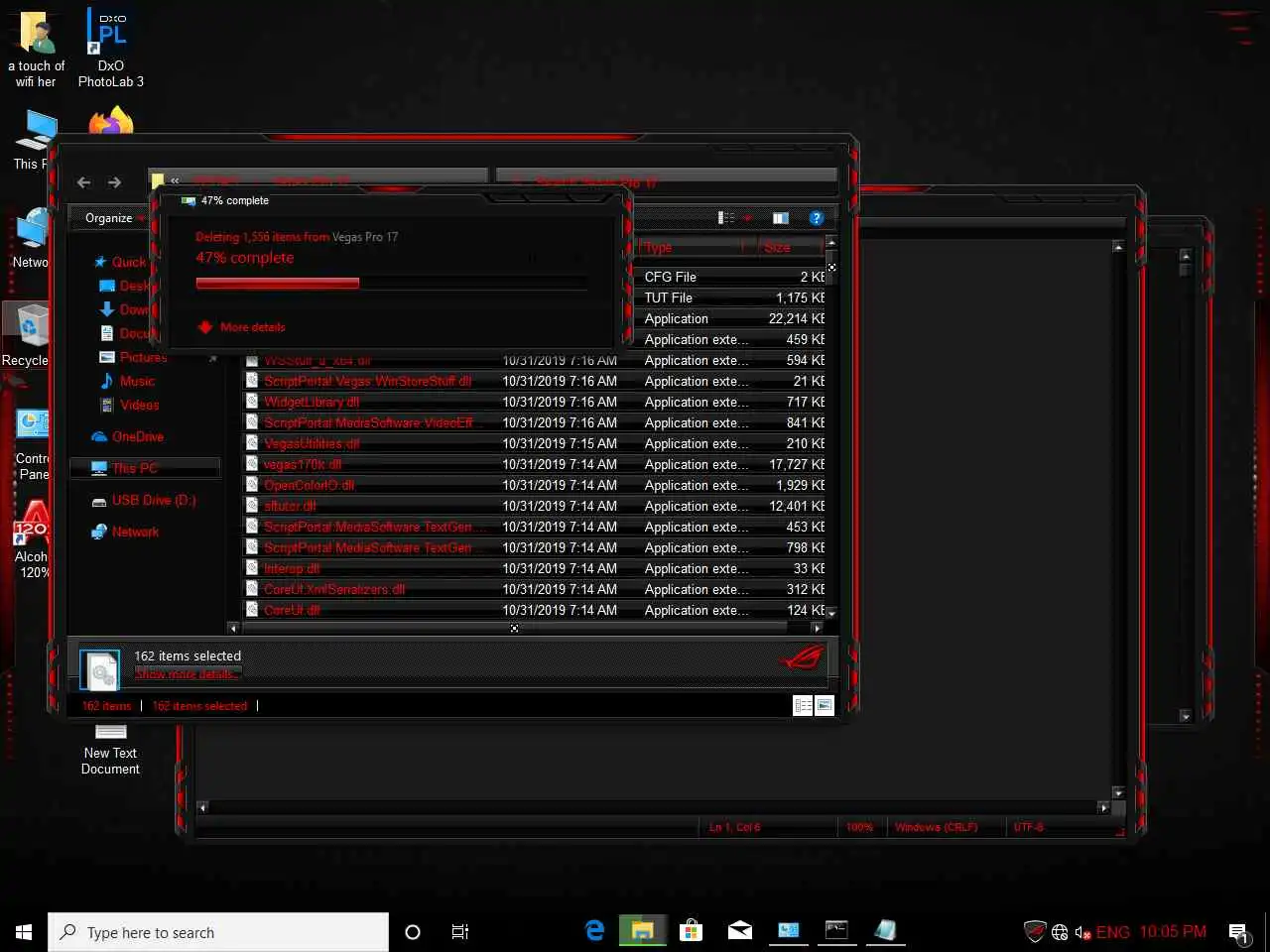Image resolution: width=1270 pixels, height=952 pixels.
Task: Click Windows (CRLF) in Notepad status bar
Action: pyautogui.click(x=936, y=827)
